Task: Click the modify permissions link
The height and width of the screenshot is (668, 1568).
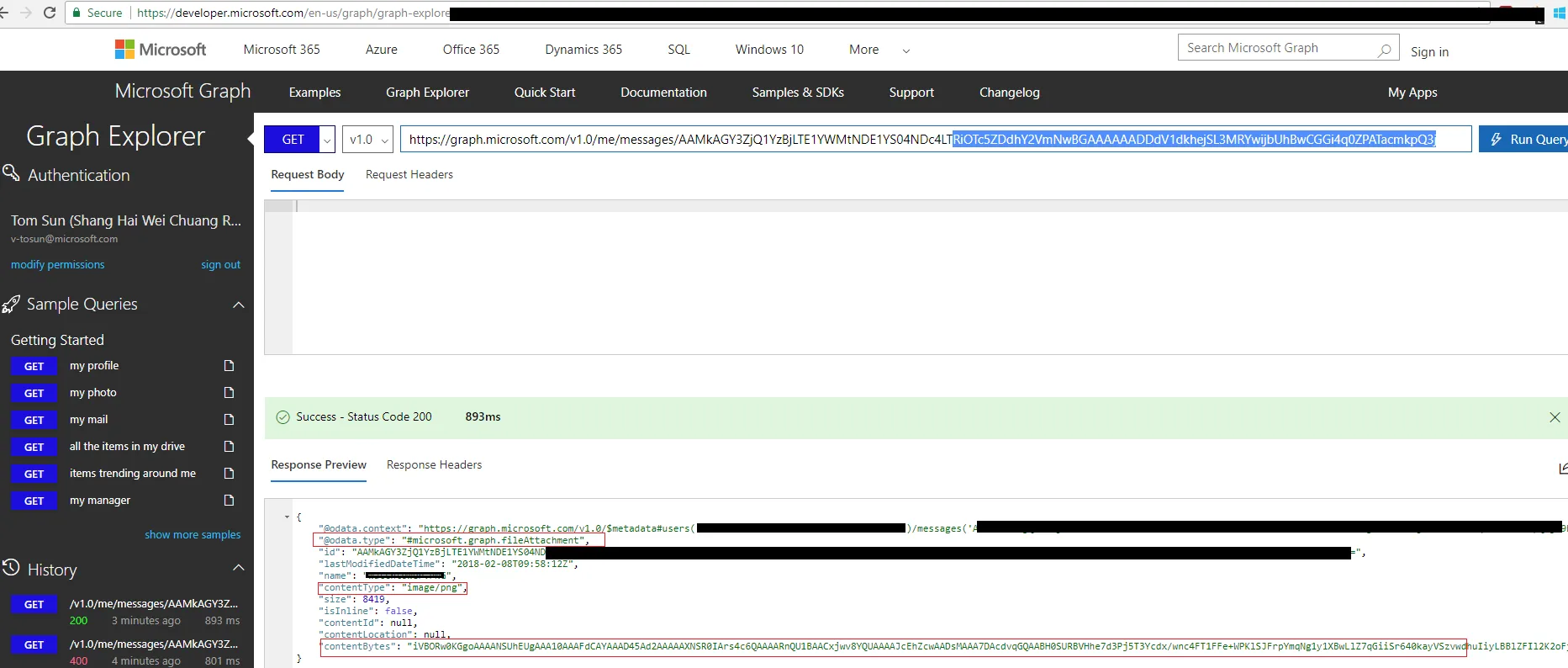Action: point(58,264)
